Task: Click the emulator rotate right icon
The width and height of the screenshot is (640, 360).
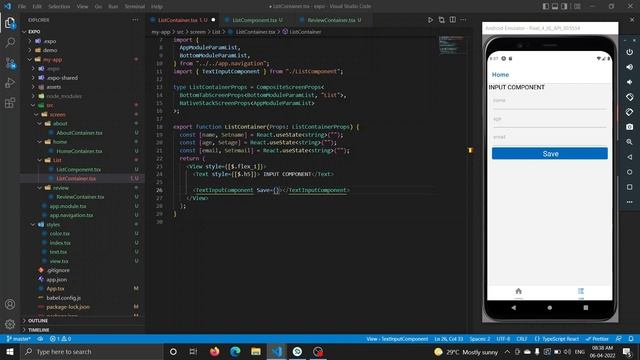Action: coord(629,112)
